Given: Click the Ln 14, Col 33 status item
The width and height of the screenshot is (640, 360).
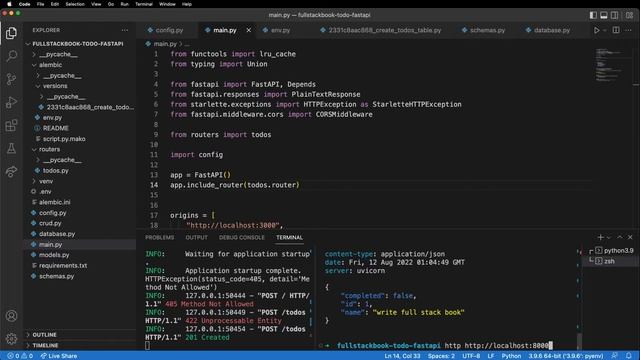Looking at the screenshot, I should tap(402, 356).
